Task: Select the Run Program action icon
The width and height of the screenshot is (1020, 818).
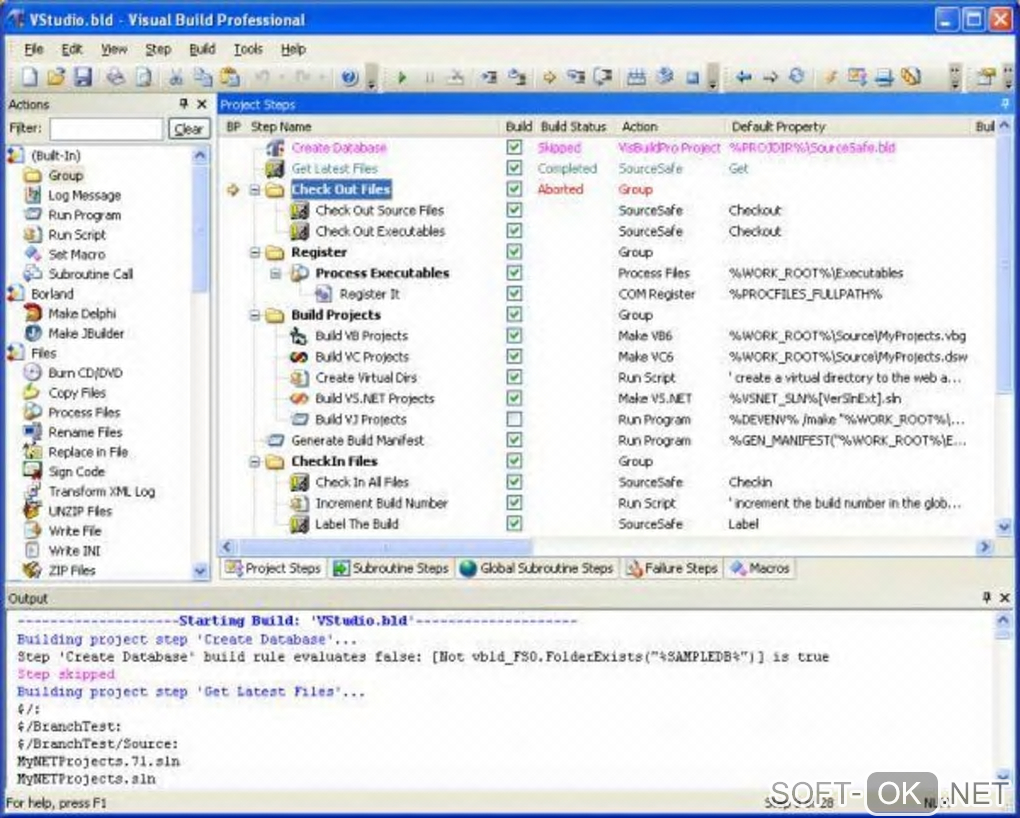Action: pos(32,214)
